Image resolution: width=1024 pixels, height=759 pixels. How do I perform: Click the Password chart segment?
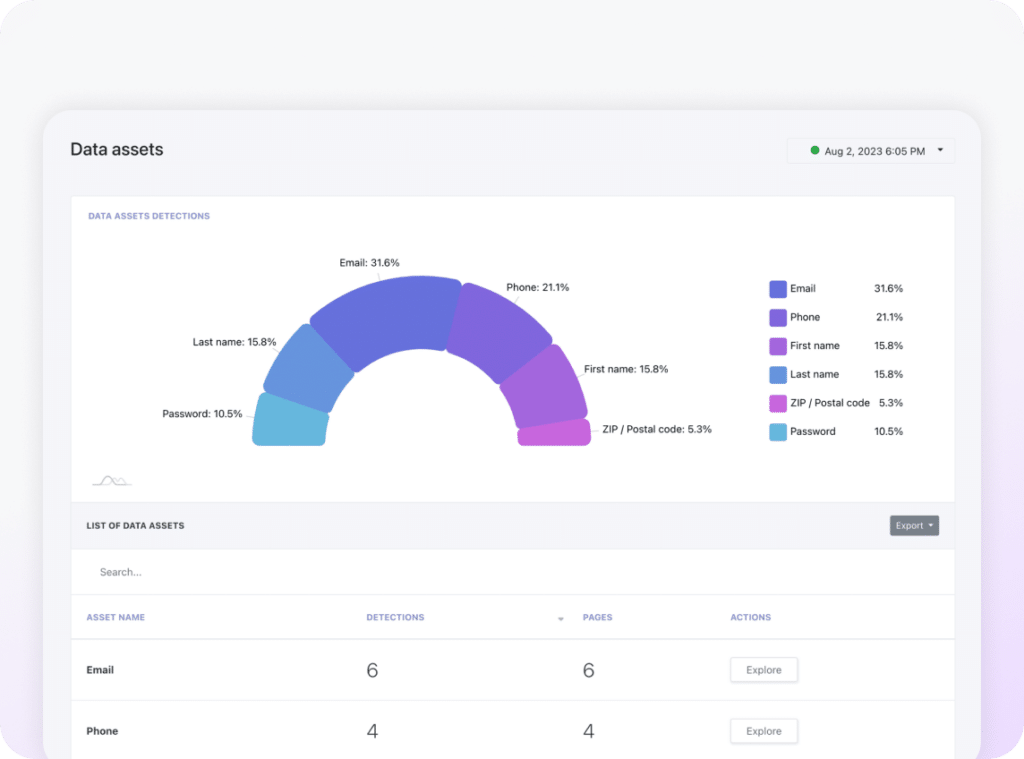point(290,421)
